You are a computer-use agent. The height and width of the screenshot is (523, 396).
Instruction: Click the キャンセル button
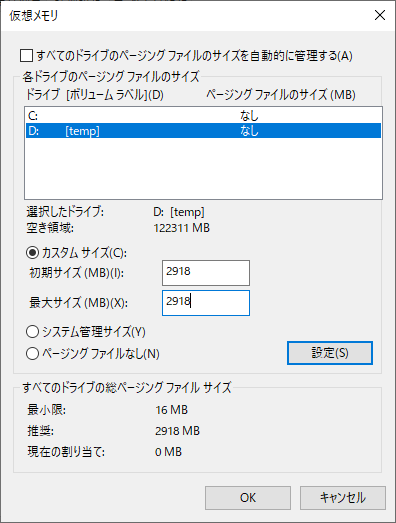pyautogui.click(x=343, y=498)
